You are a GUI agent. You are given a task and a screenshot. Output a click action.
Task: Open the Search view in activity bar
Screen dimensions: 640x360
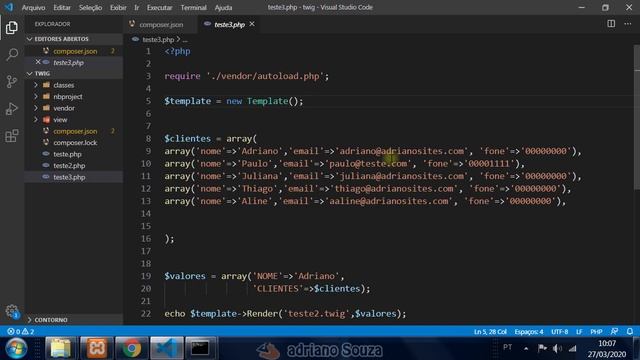[x=12, y=55]
